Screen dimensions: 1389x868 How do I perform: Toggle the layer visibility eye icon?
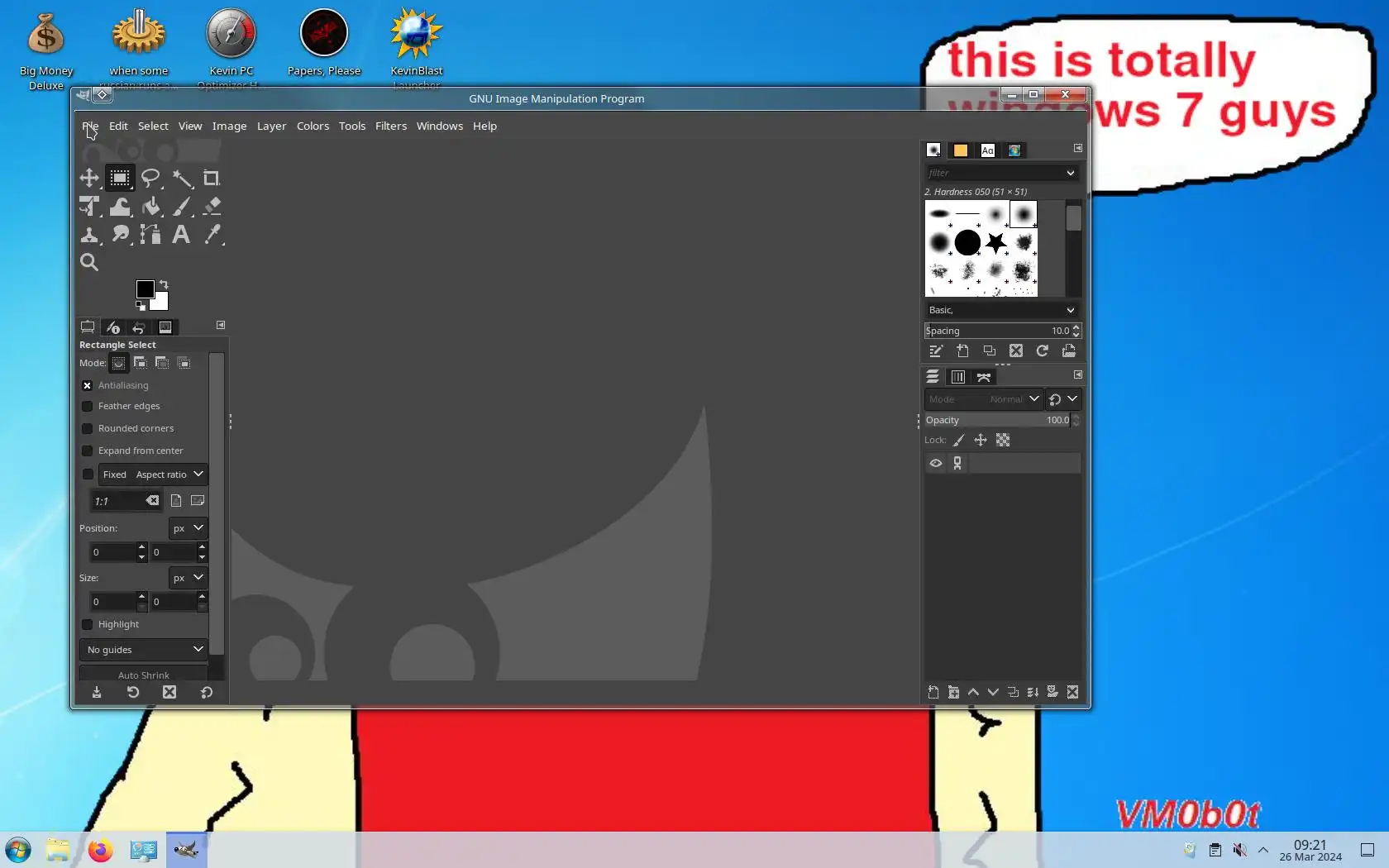click(936, 463)
